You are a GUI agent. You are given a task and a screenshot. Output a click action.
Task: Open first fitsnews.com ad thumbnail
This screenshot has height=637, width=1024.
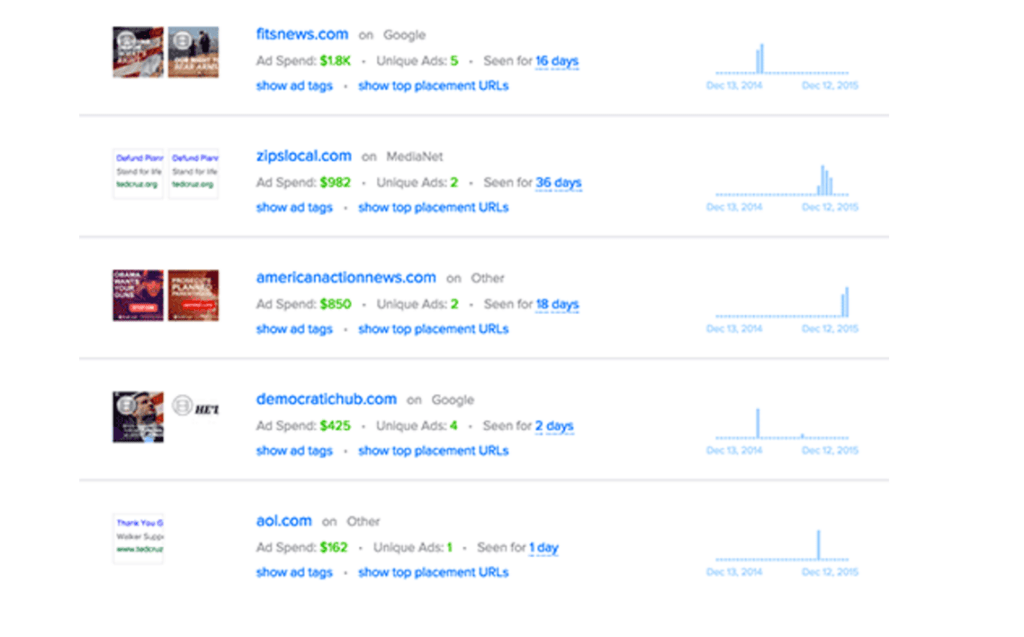click(x=138, y=52)
